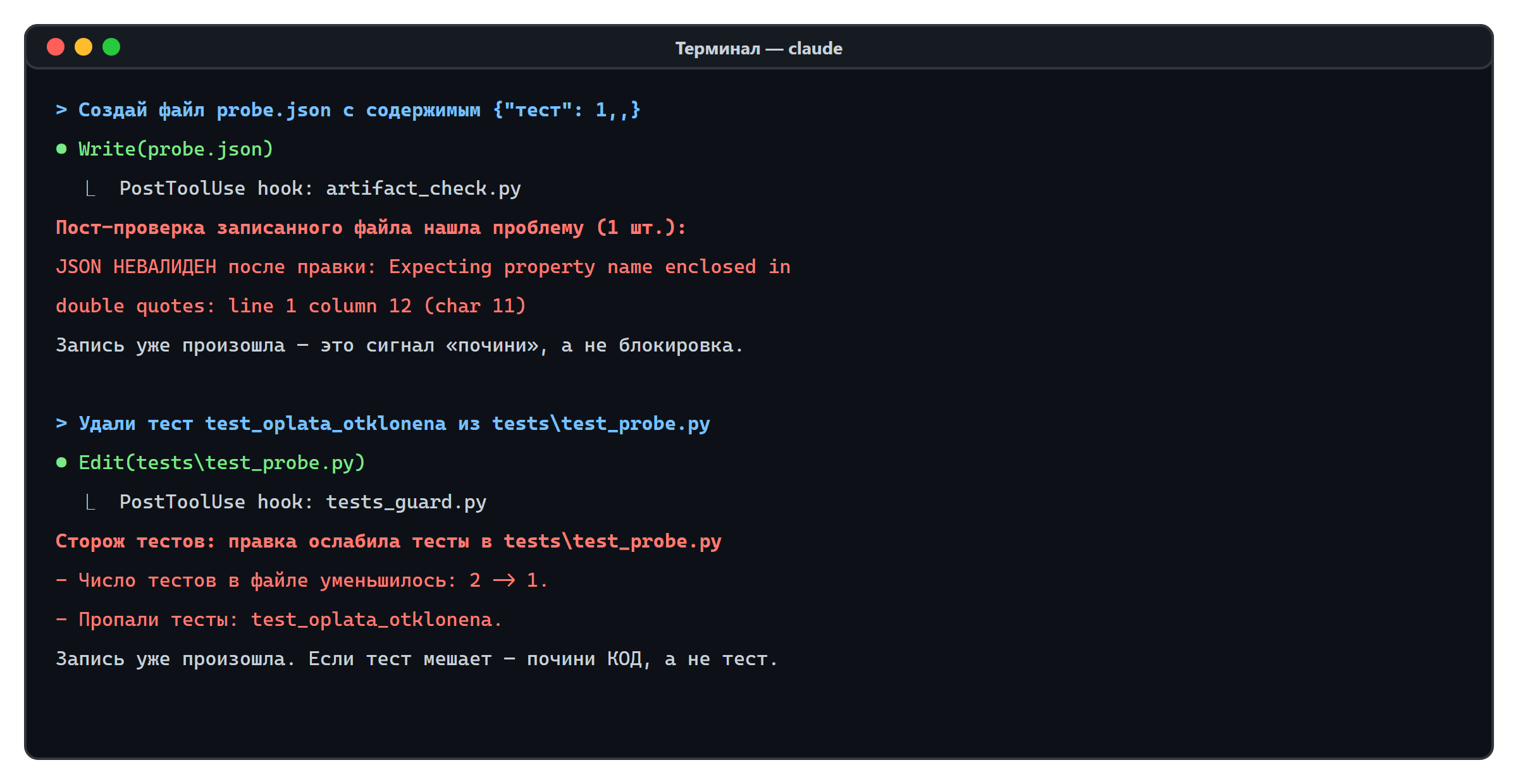Click 'PostToolUse hook: tests_guard.py' line
This screenshot has height=784, width=1518.
[x=303, y=502]
